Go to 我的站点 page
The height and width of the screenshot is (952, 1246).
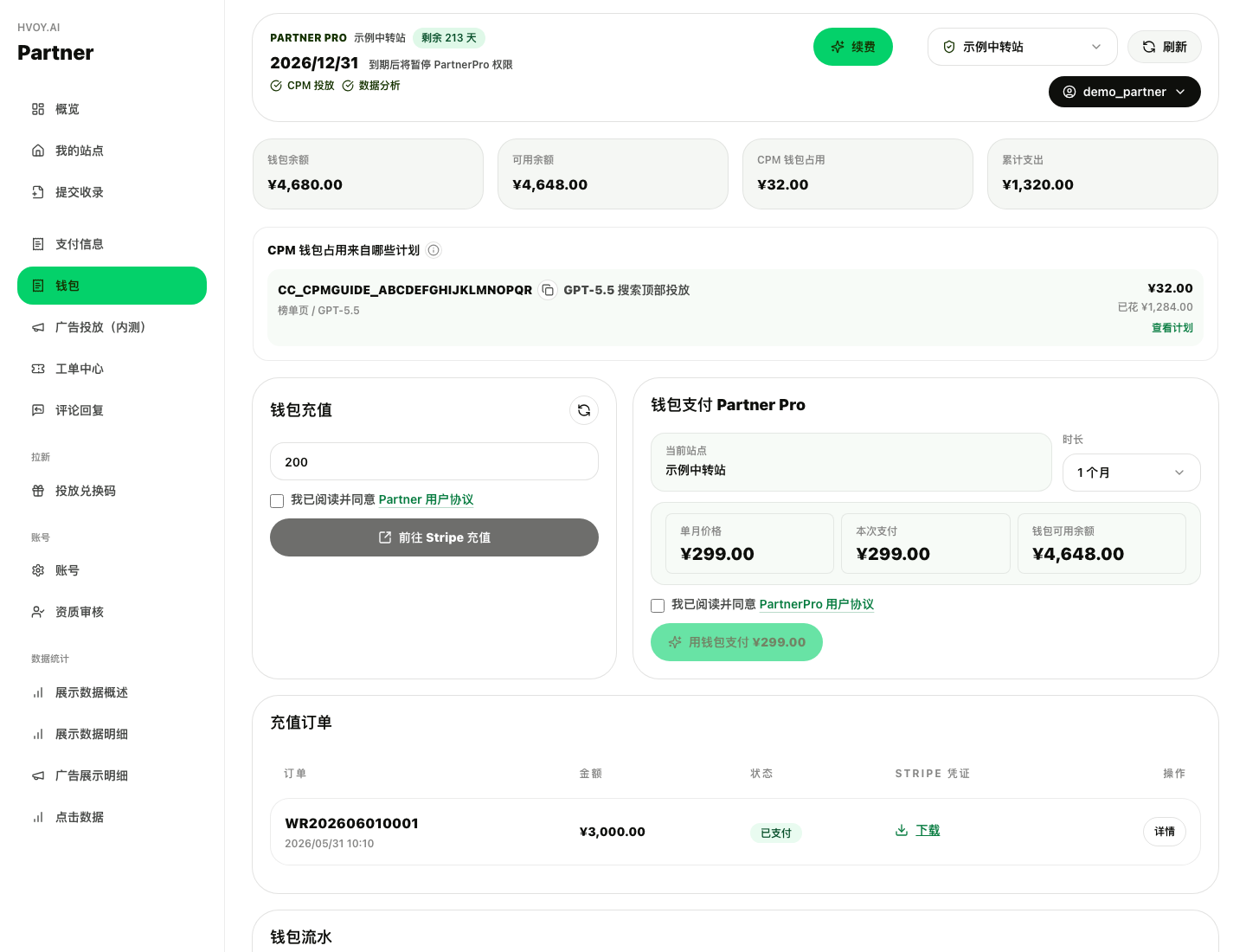(112, 151)
